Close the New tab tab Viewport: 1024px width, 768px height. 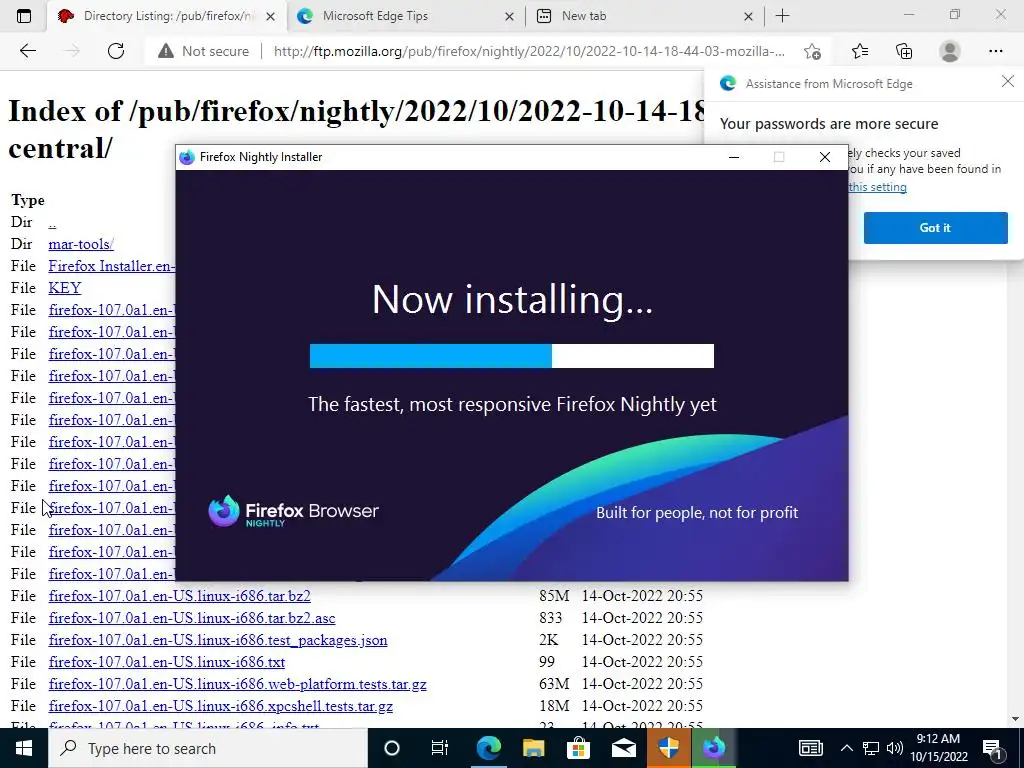pos(748,16)
